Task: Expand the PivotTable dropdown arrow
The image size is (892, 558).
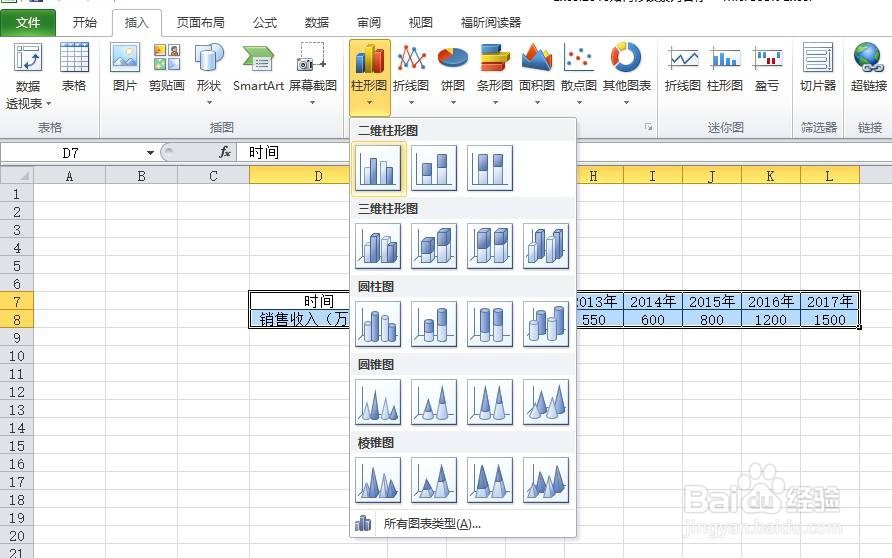Action: tap(48, 104)
